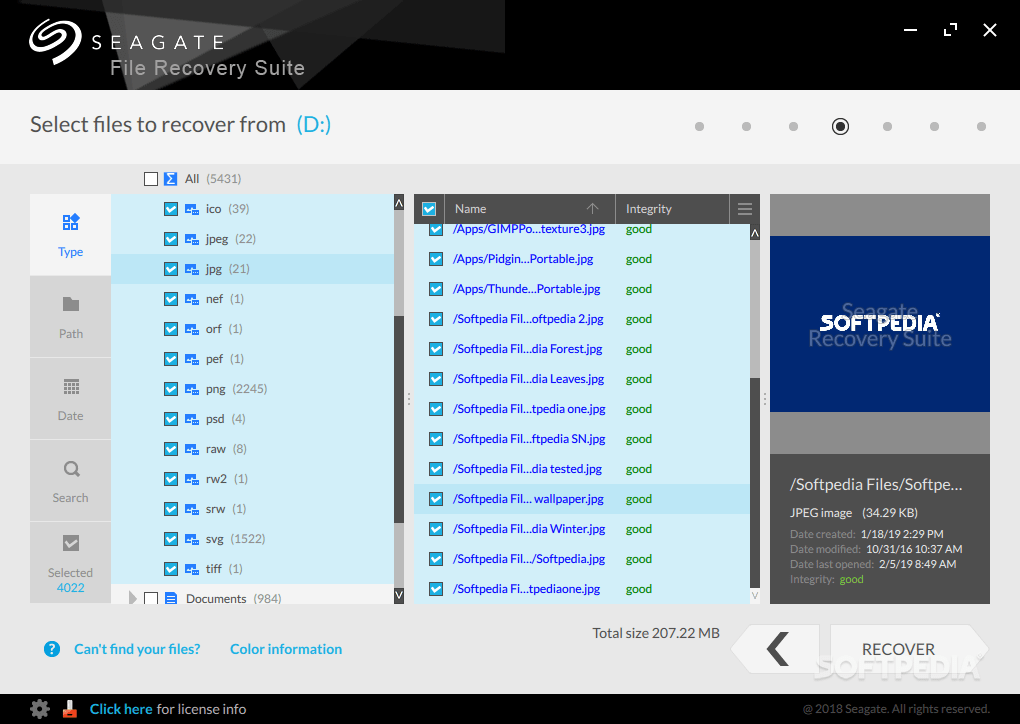Click the RECOVER button
1020x724 pixels.
click(x=897, y=649)
